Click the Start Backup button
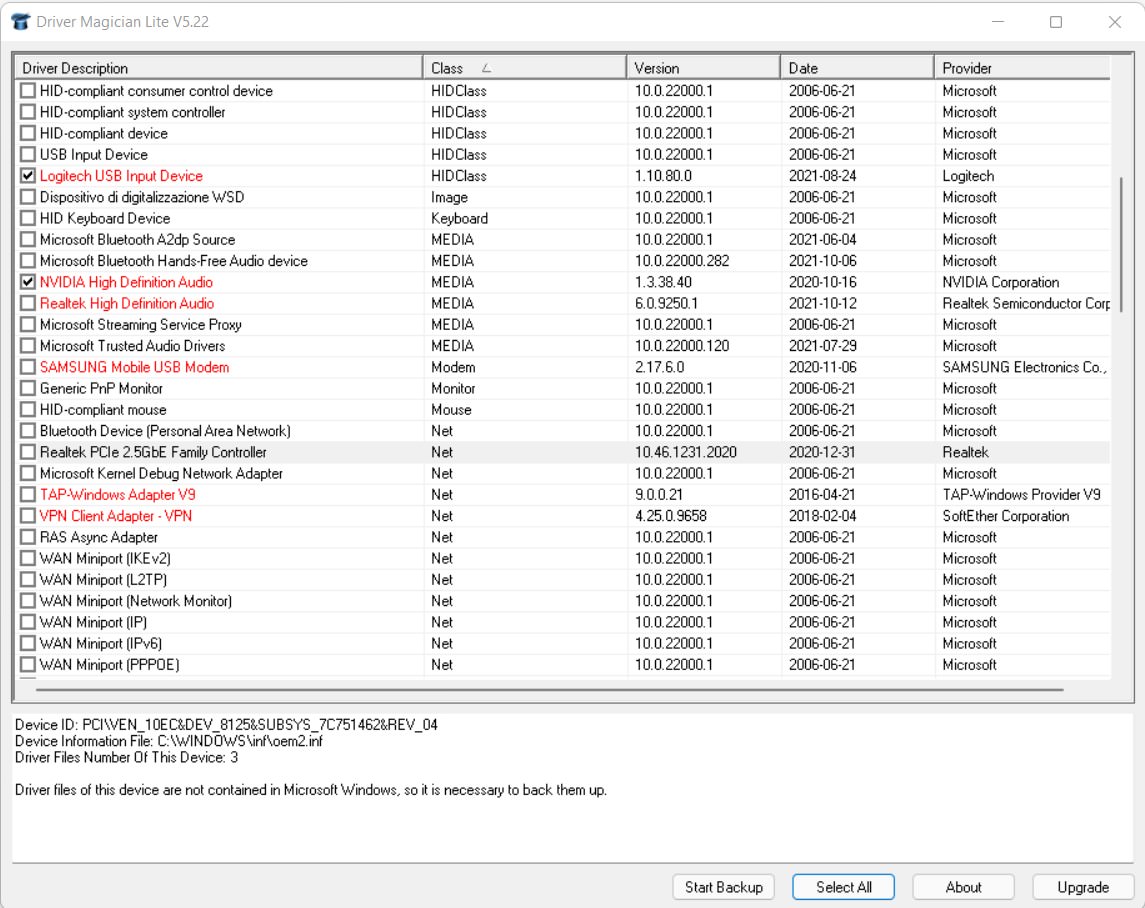 coord(724,887)
